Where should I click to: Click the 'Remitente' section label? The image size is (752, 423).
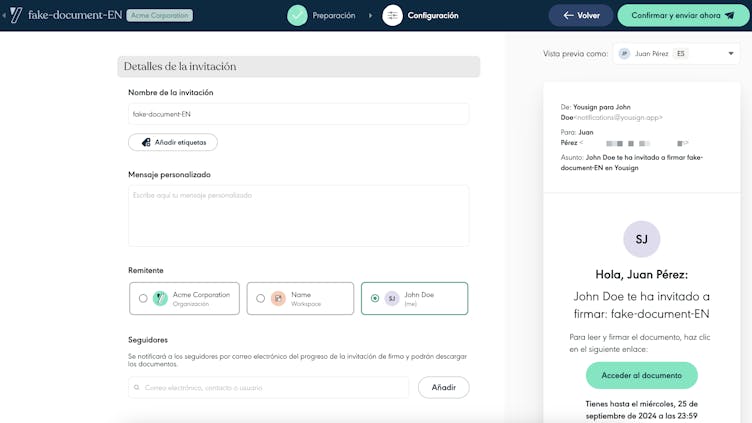(146, 270)
